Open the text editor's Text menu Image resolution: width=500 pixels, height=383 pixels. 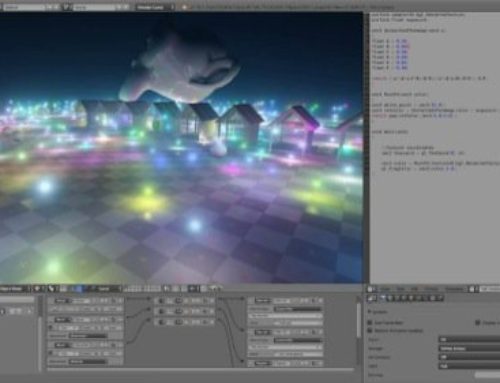[x=401, y=289]
